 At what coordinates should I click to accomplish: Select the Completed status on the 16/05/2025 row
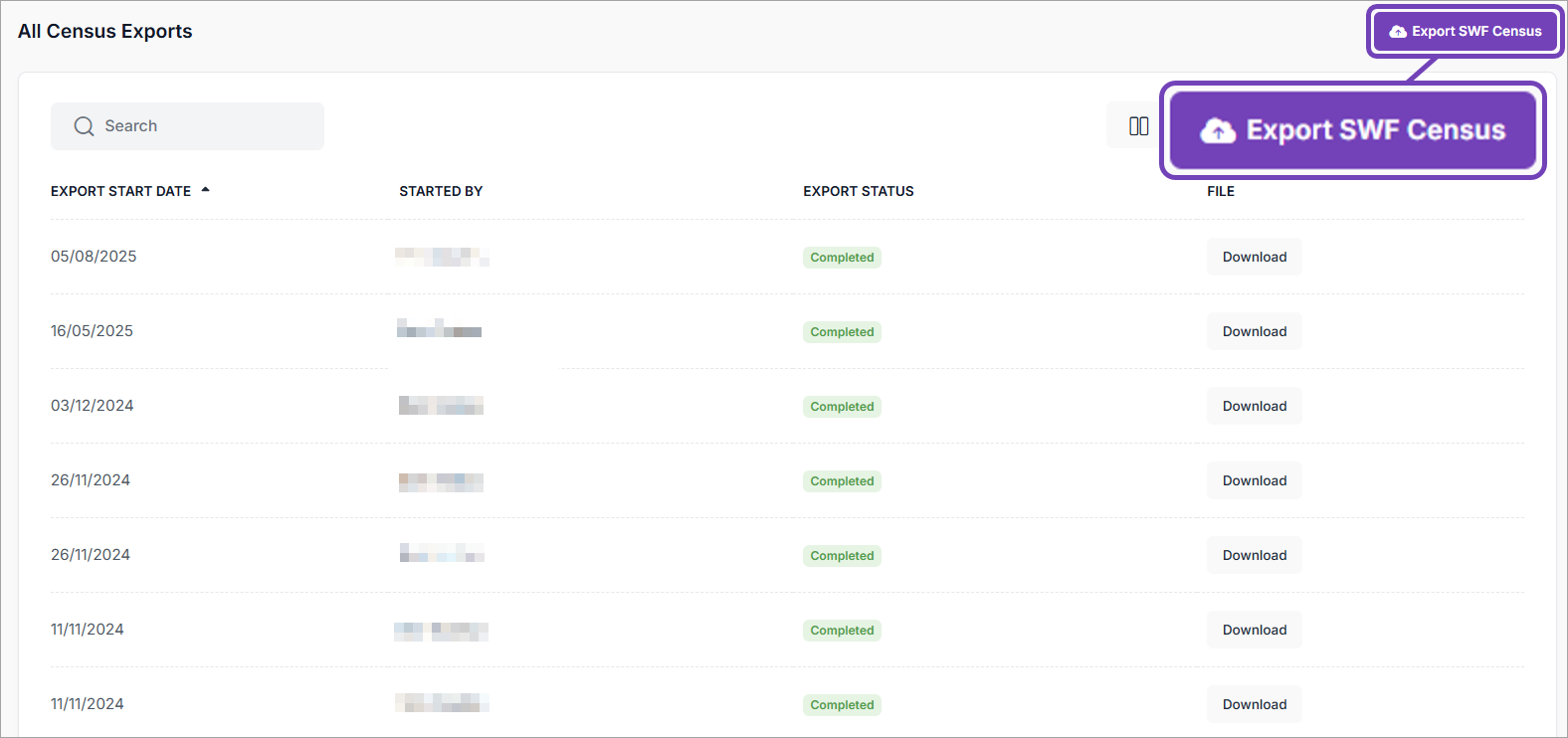[x=842, y=332]
